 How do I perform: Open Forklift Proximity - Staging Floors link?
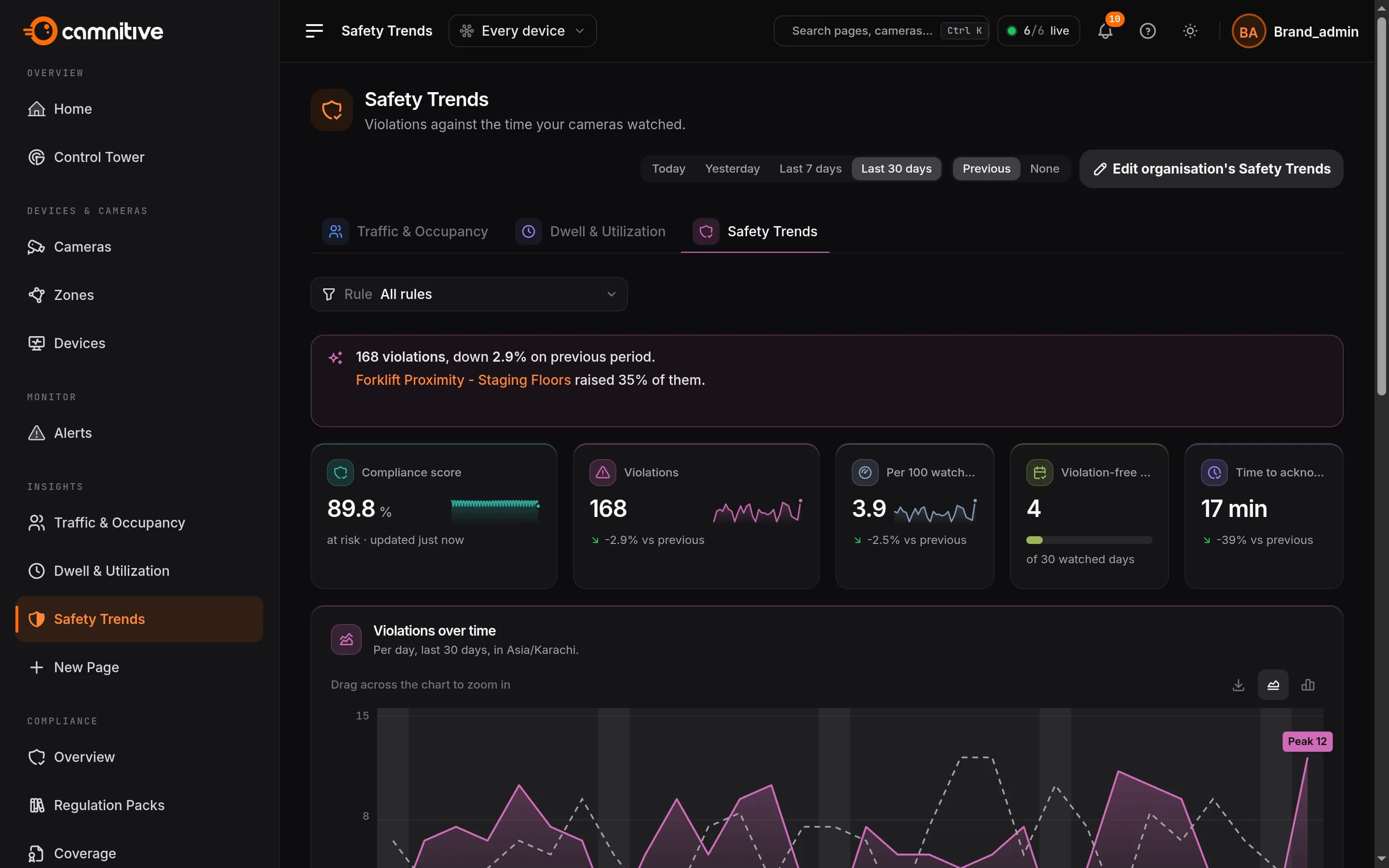click(x=463, y=380)
